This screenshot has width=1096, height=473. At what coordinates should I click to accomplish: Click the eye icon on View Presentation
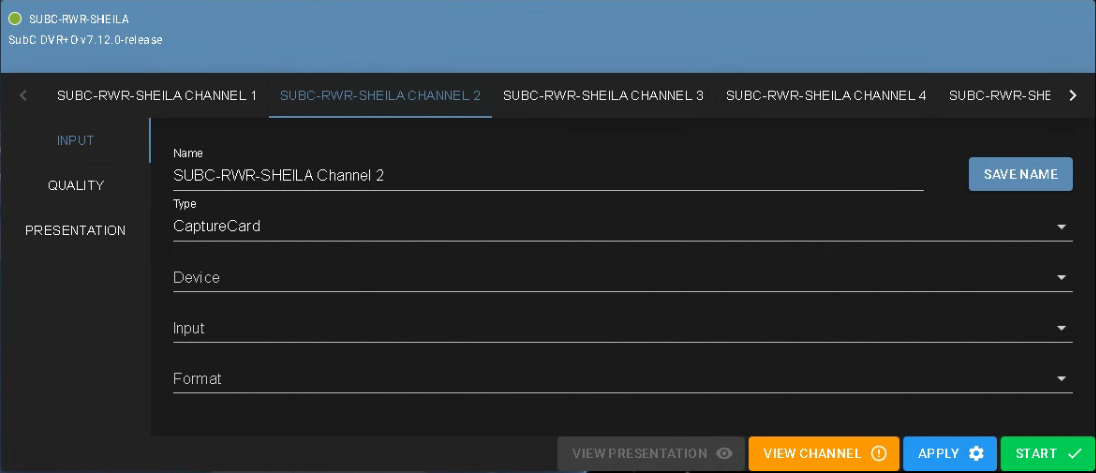[x=725, y=454]
